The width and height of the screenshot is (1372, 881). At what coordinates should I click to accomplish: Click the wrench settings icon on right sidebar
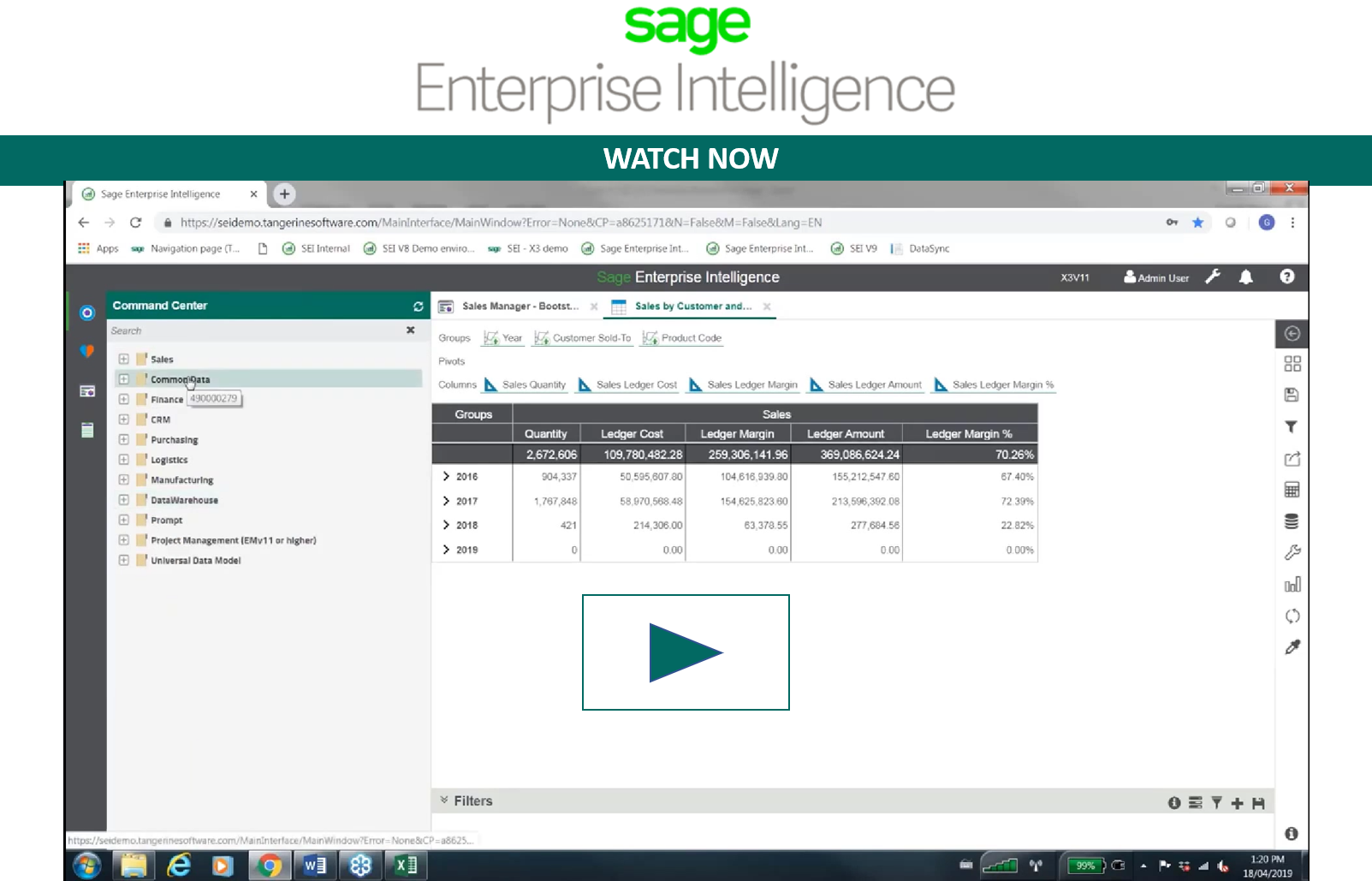pos(1292,552)
